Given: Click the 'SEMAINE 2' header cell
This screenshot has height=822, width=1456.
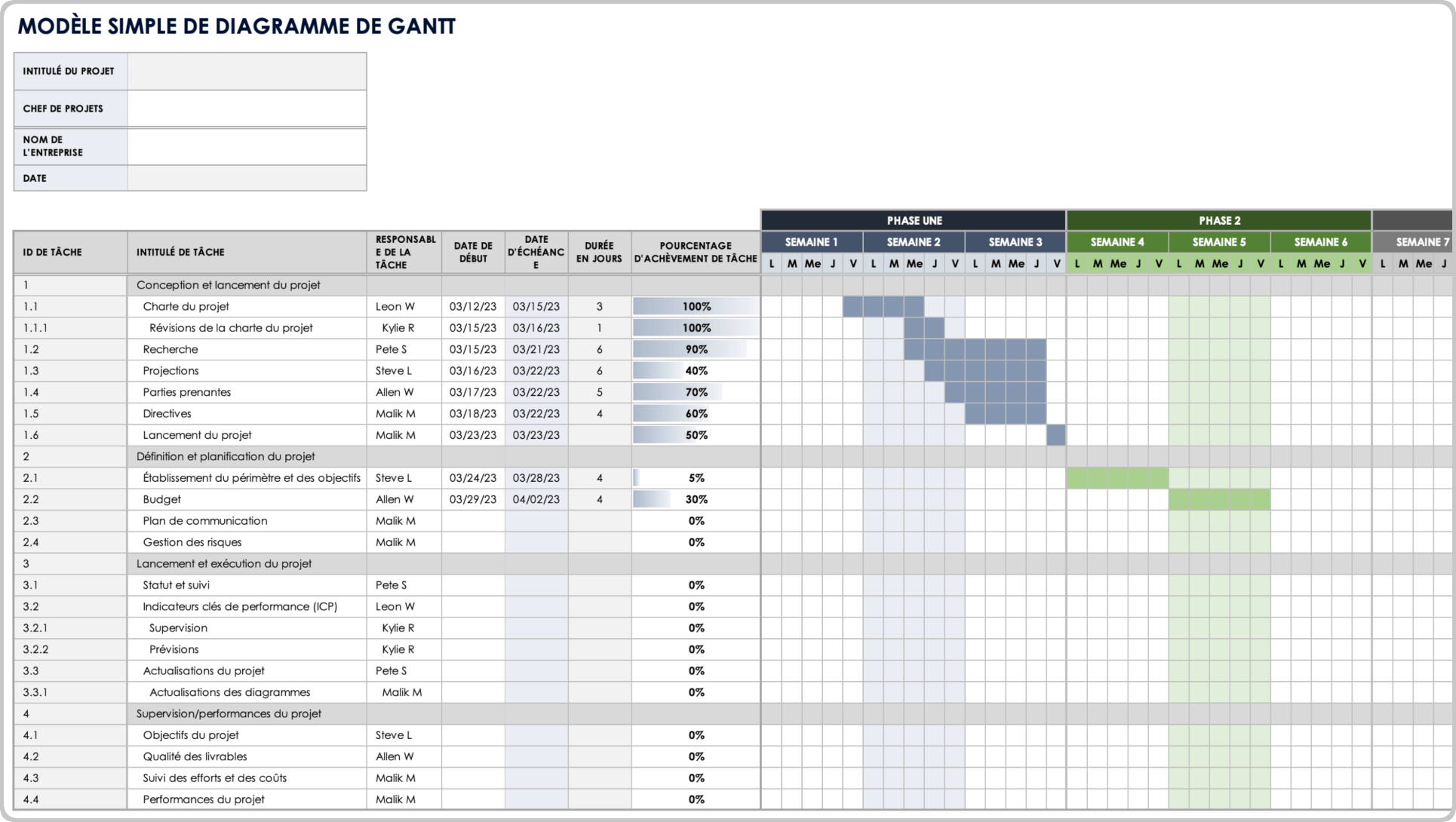Looking at the screenshot, I should tap(914, 242).
